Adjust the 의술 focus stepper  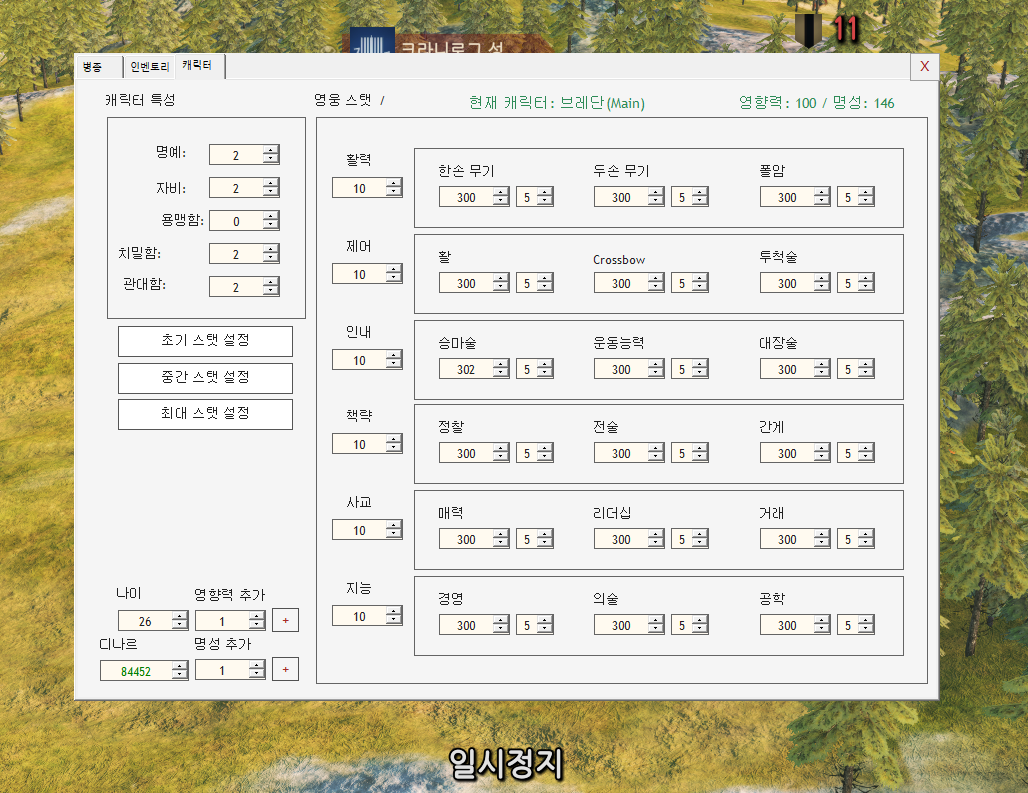click(700, 624)
